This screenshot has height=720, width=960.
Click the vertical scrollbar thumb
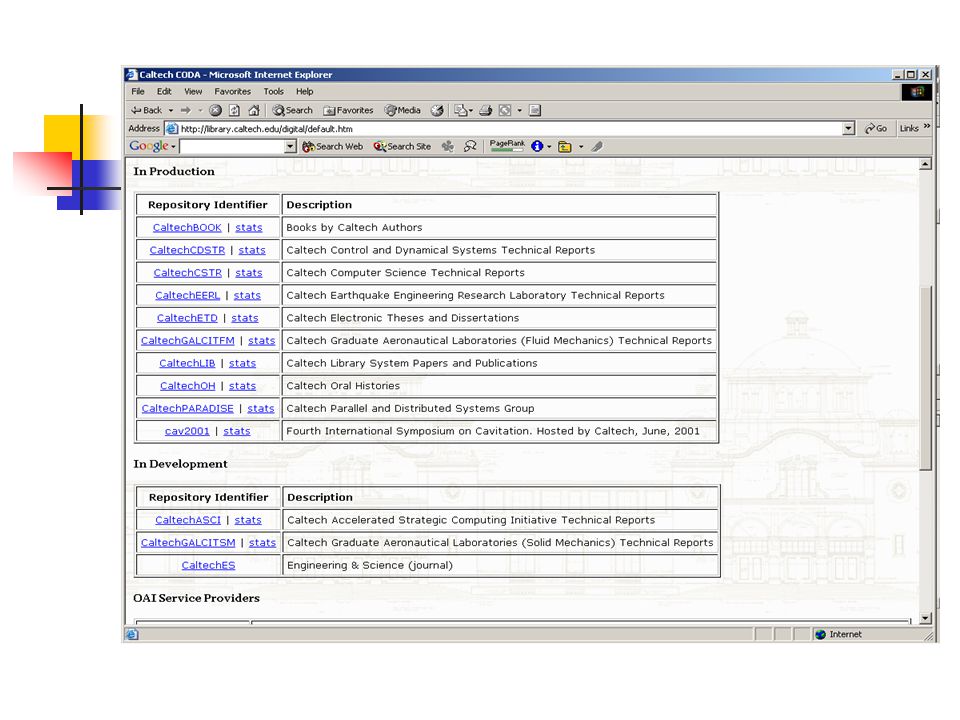click(x=926, y=377)
